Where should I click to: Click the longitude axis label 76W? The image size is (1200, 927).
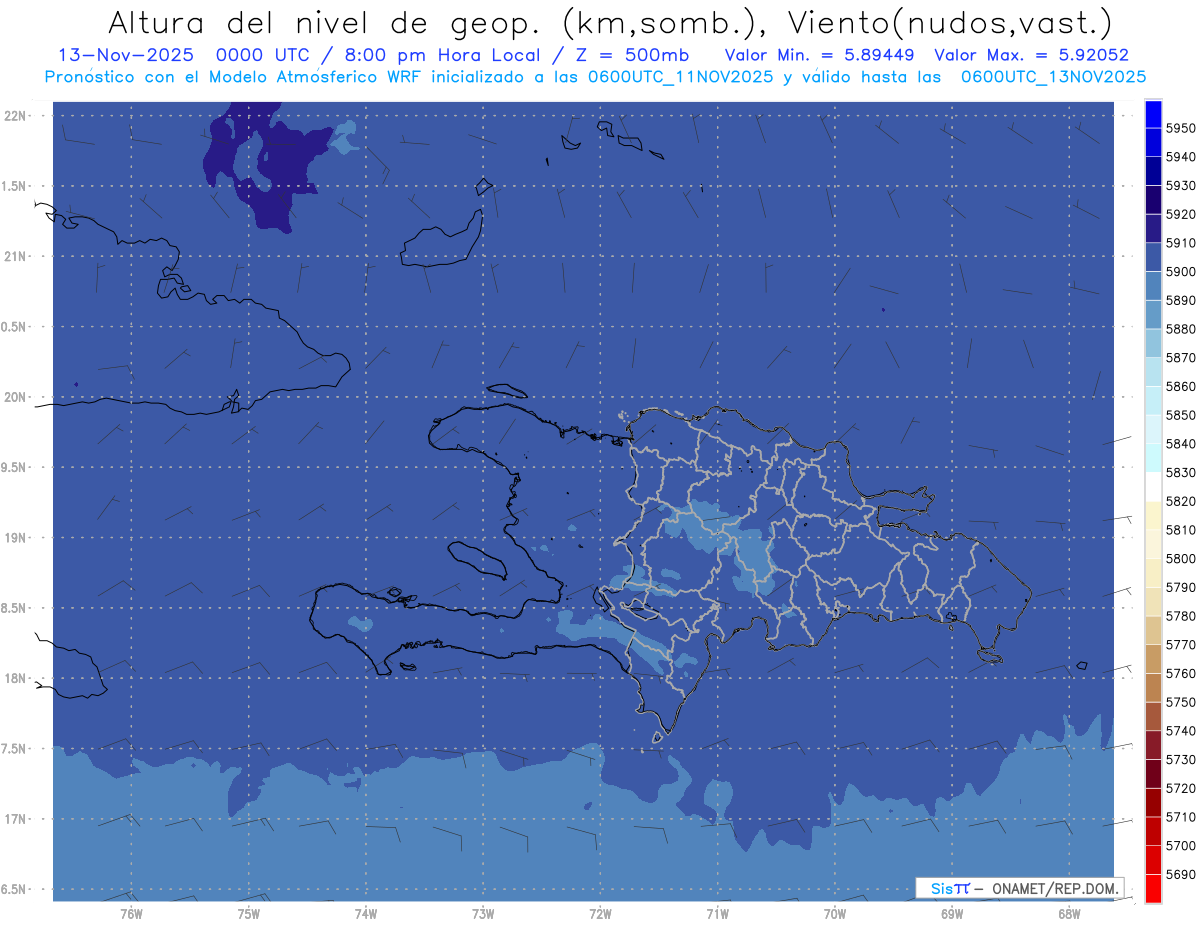(x=130, y=914)
